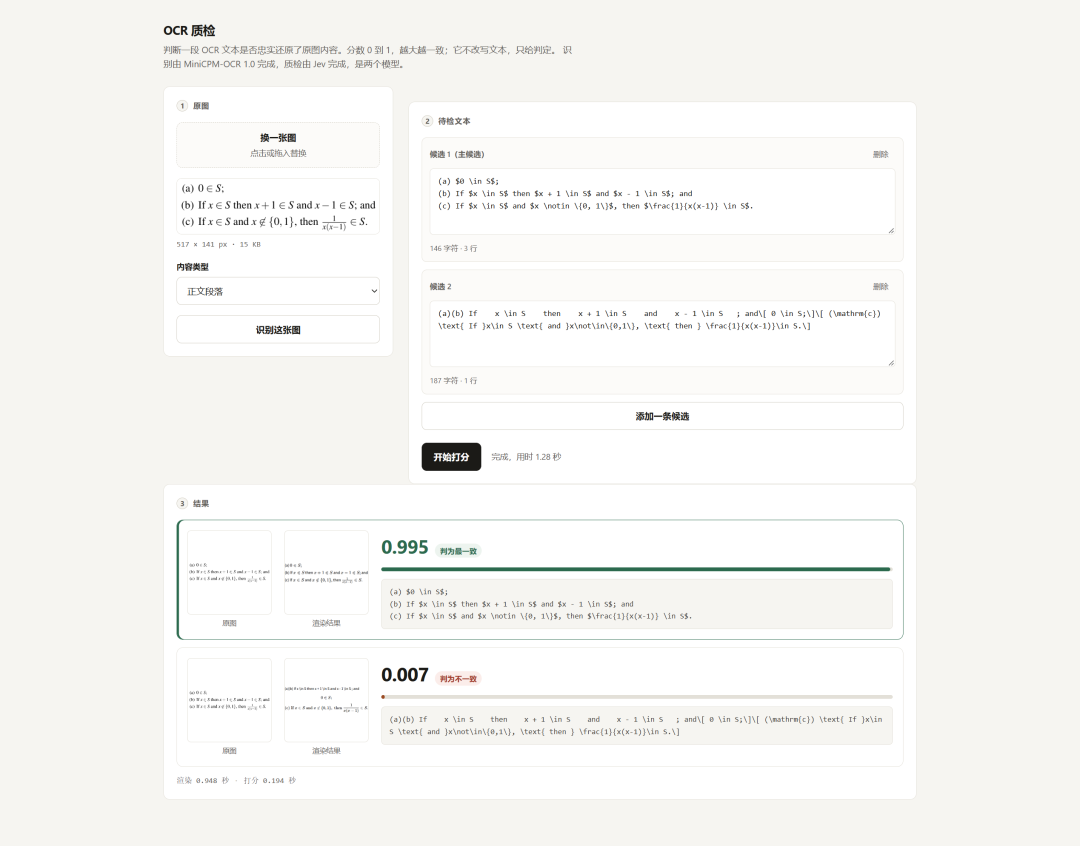Click the resize grip of 候选 1 textarea
Screen dimensions: 1080x846
891,230
